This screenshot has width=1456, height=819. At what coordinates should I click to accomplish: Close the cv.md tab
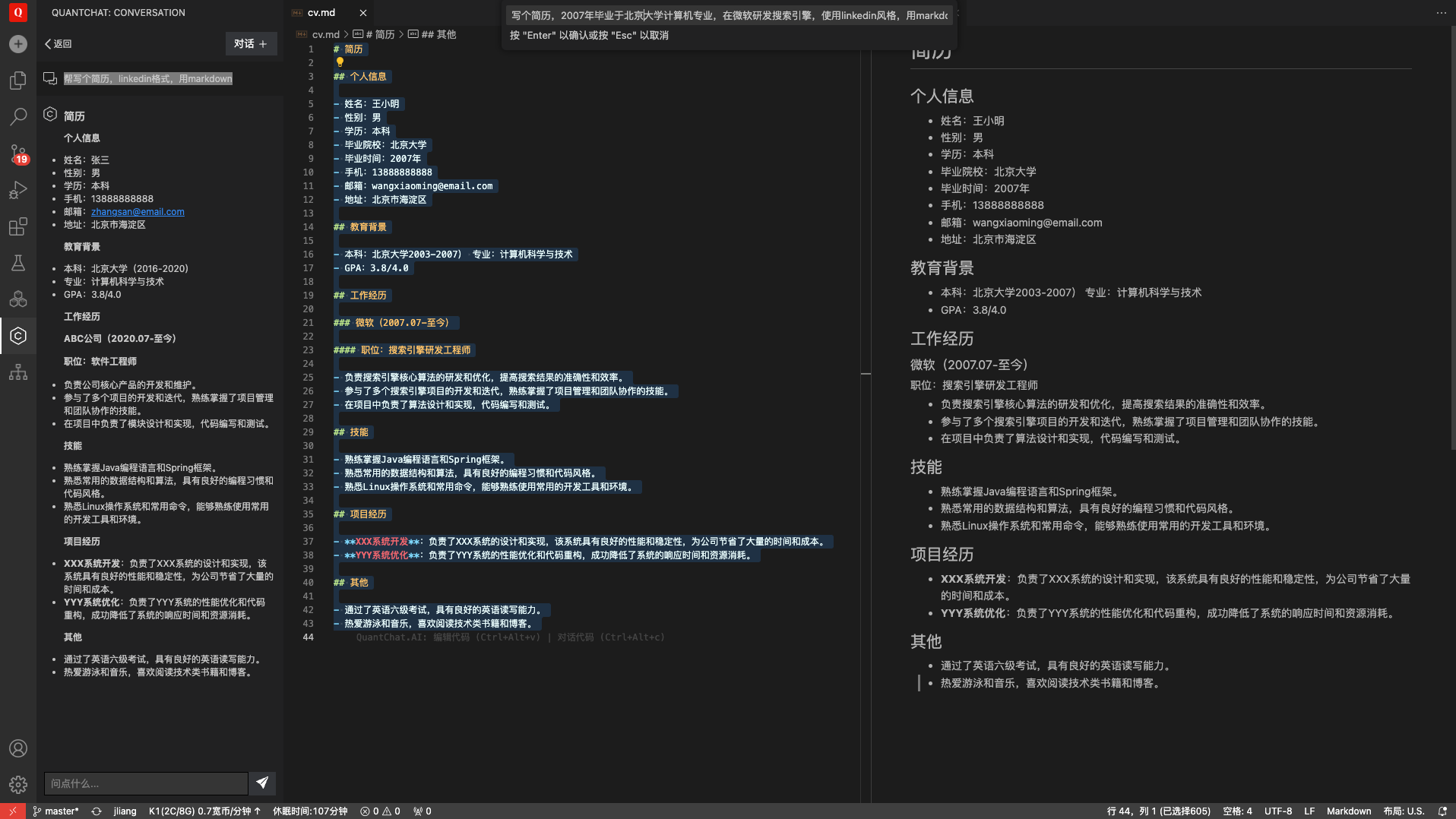tap(363, 13)
